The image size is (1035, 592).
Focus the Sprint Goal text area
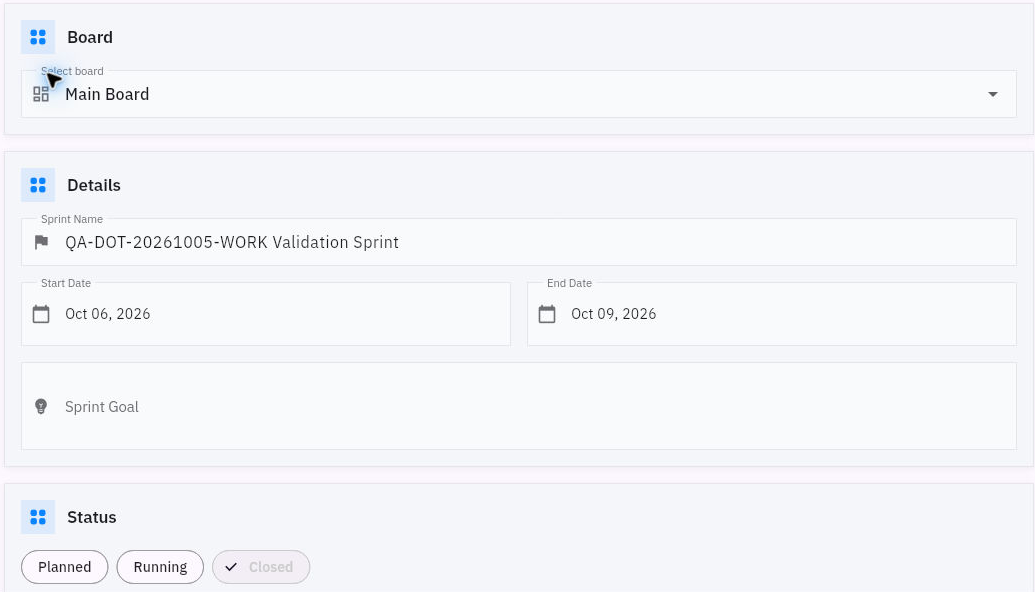tap(519, 406)
